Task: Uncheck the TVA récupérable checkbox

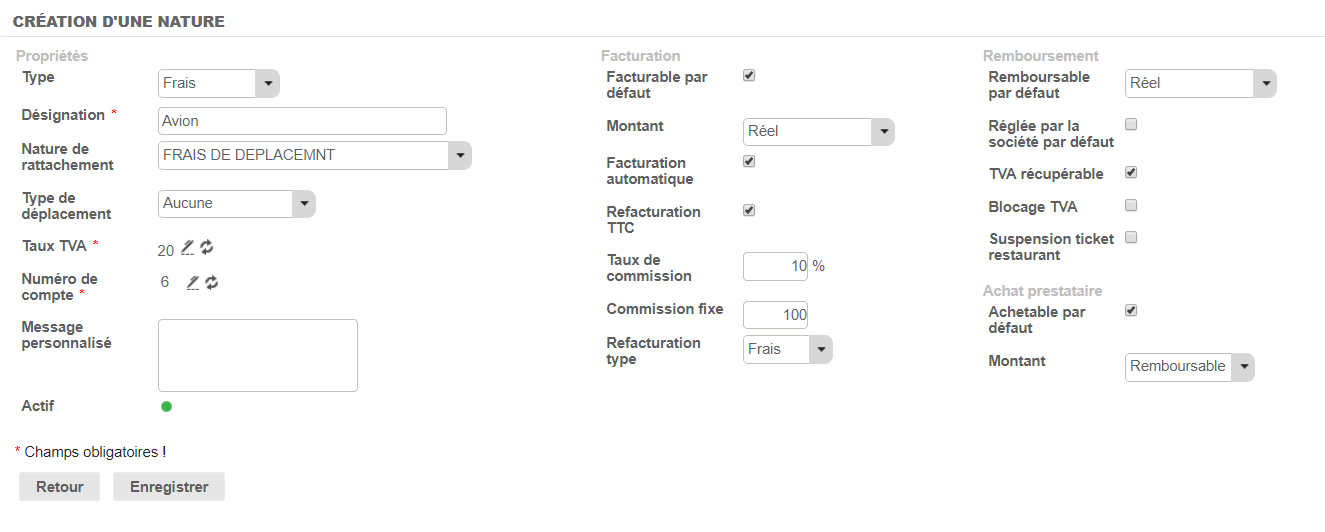Action: (1131, 172)
